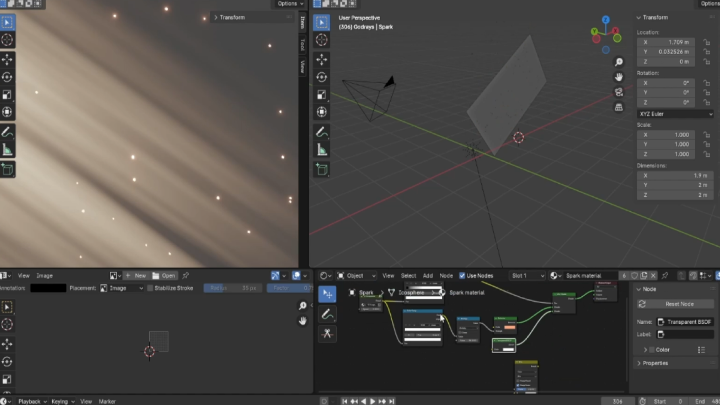Image resolution: width=720 pixels, height=405 pixels.
Task: Select the node editor Select Box tool
Action: tap(327, 294)
